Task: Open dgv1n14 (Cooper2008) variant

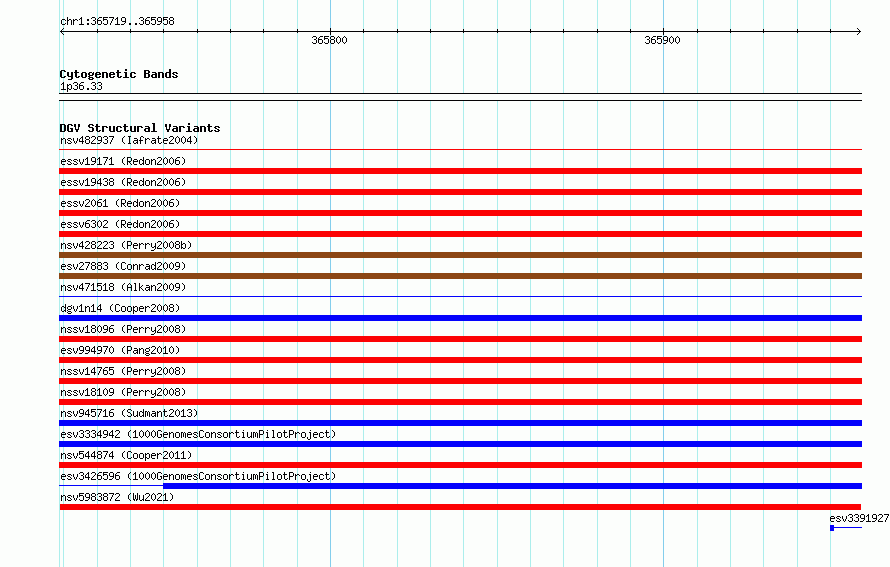Action: click(x=120, y=308)
